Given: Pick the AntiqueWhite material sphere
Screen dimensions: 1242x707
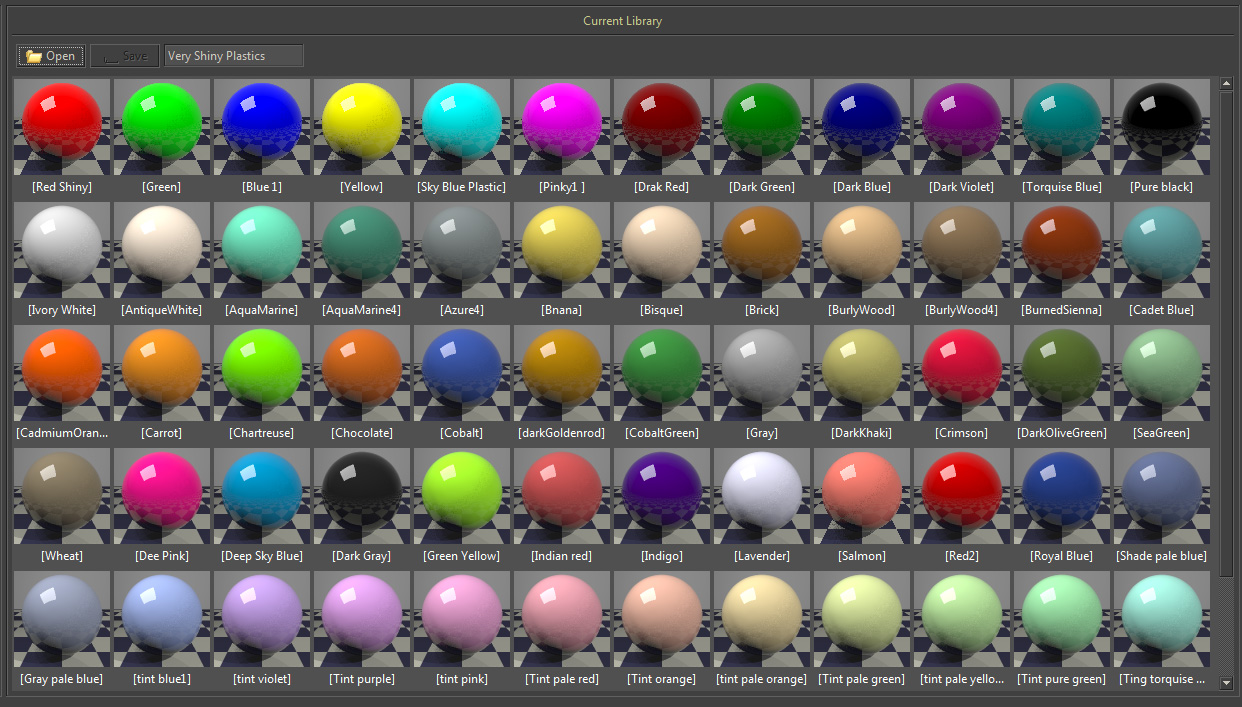Looking at the screenshot, I should tap(162, 250).
